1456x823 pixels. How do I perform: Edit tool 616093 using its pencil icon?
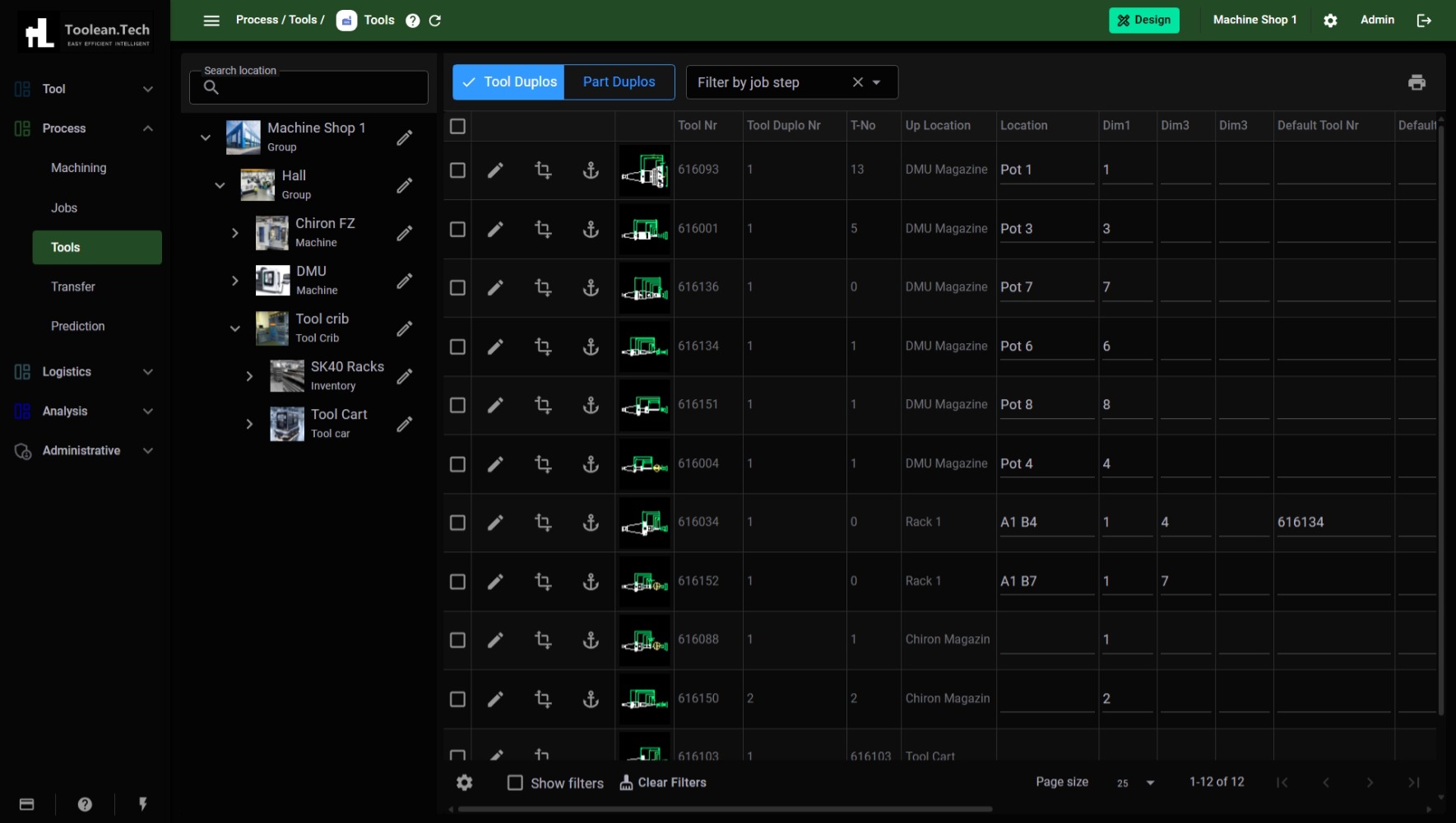tap(495, 170)
